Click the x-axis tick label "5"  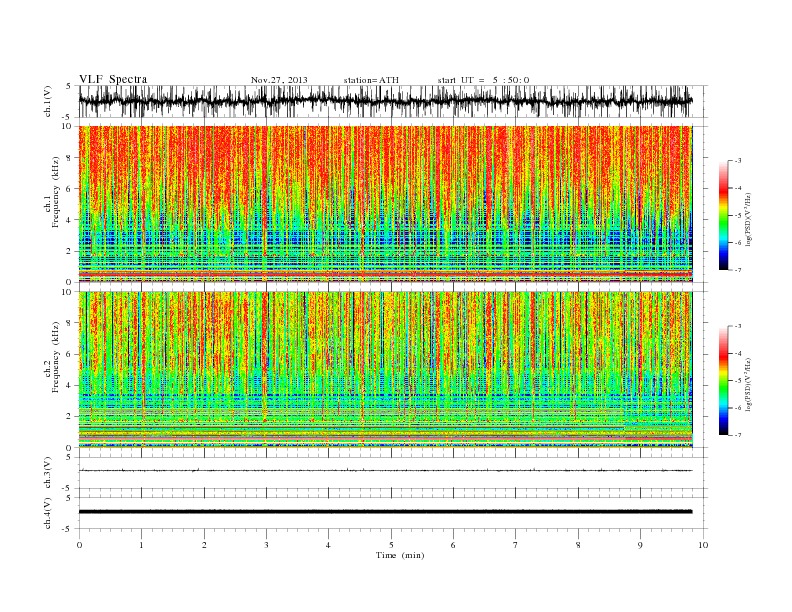[391, 545]
